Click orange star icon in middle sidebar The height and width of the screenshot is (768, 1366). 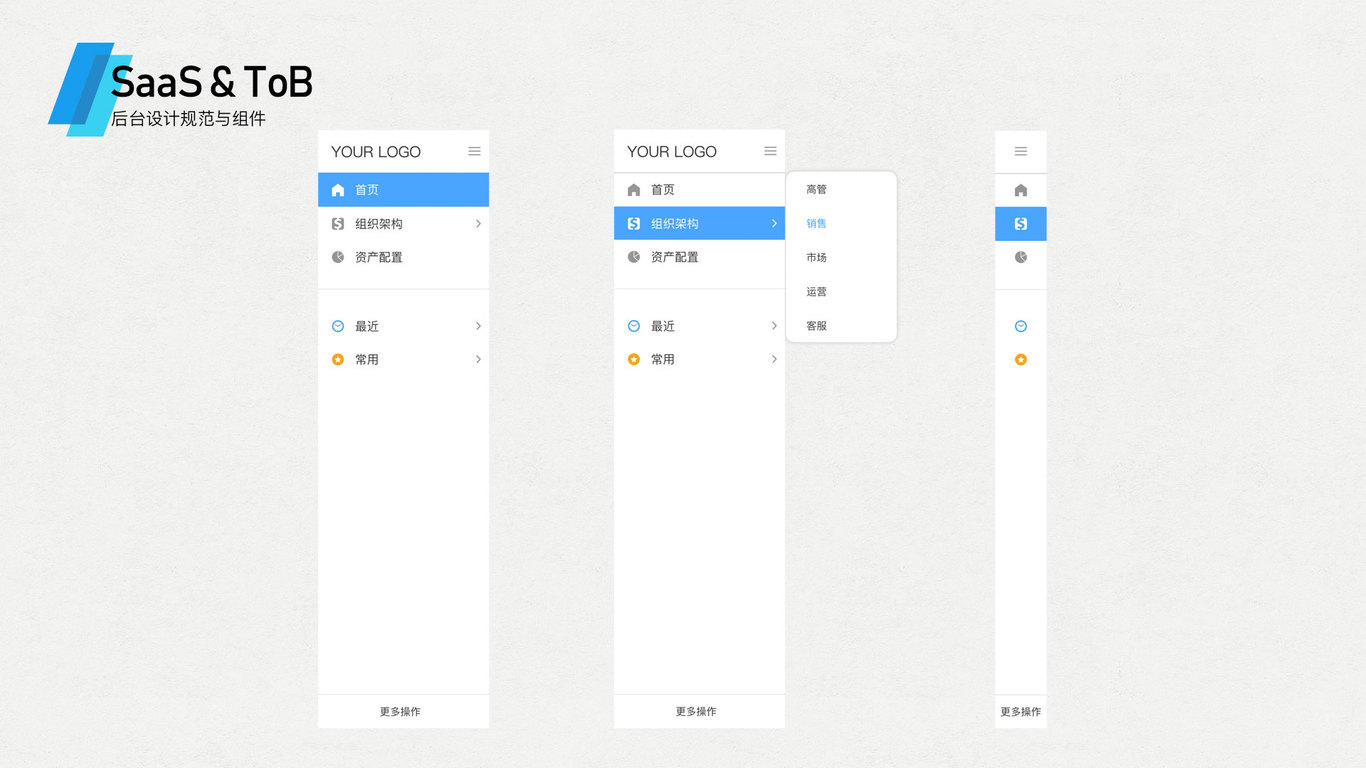(x=634, y=359)
